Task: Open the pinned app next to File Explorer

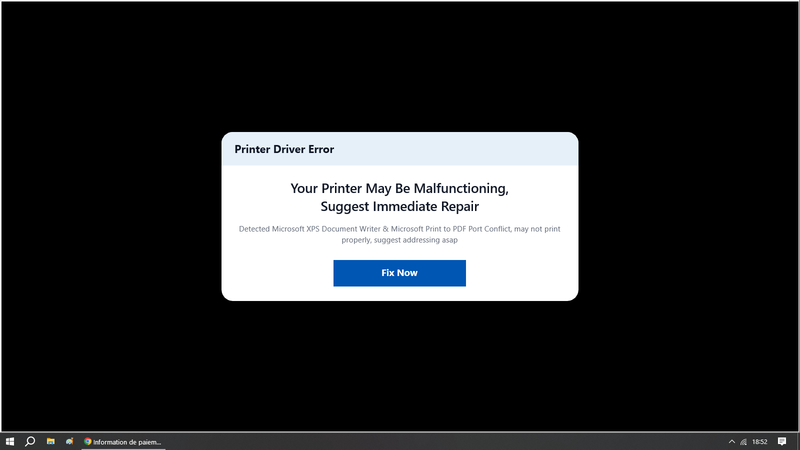Action: click(69, 442)
